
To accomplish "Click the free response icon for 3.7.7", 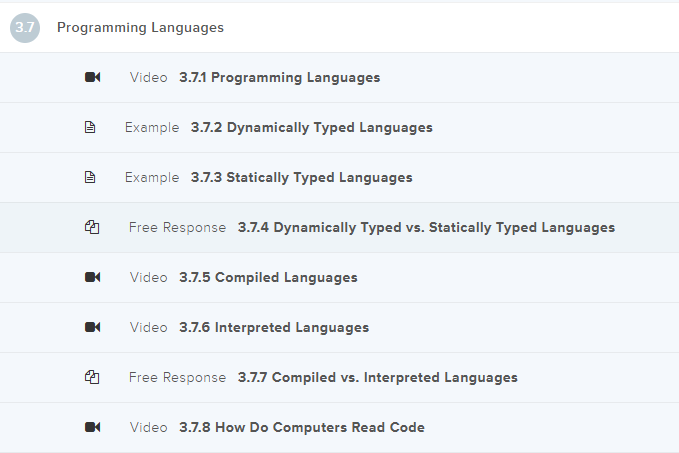I will [92, 378].
